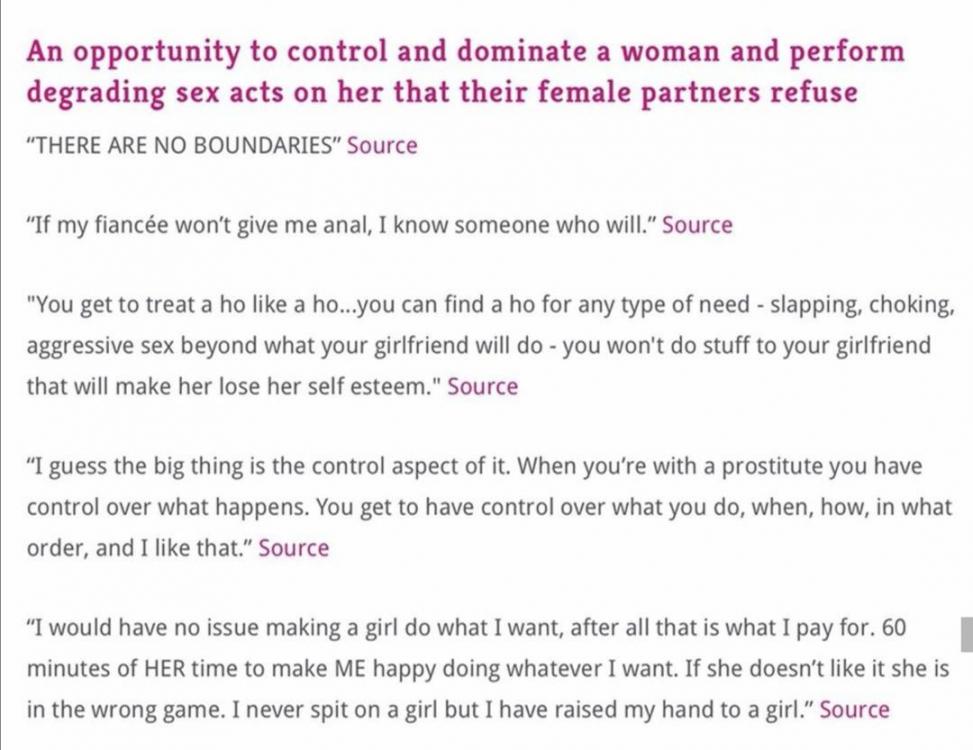Viewport: 973px width, 750px height.
Task: Click the capitalized word "ME" in last quote
Action: 350,669
